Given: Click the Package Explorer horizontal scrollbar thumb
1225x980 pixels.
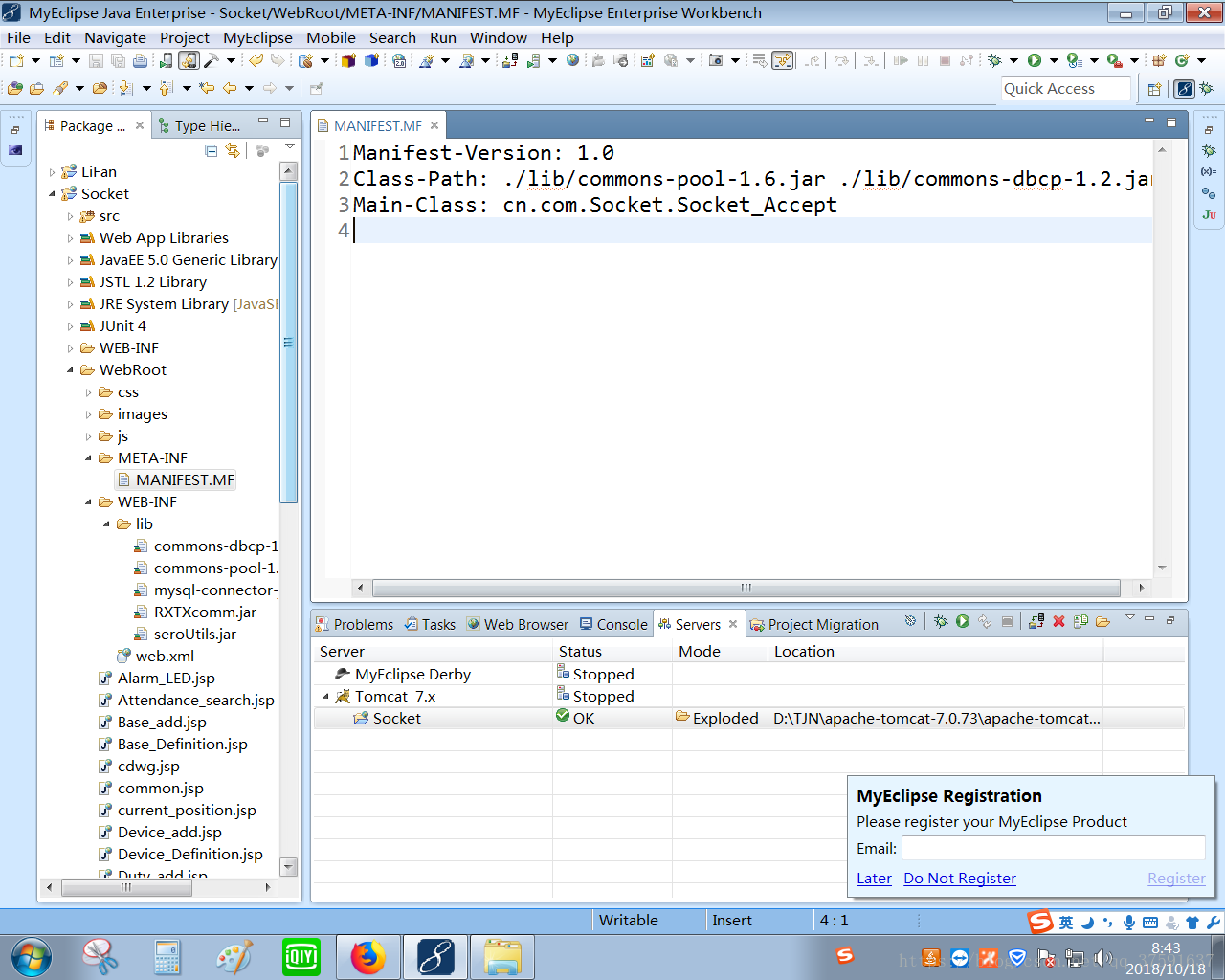Looking at the screenshot, I should (127, 887).
